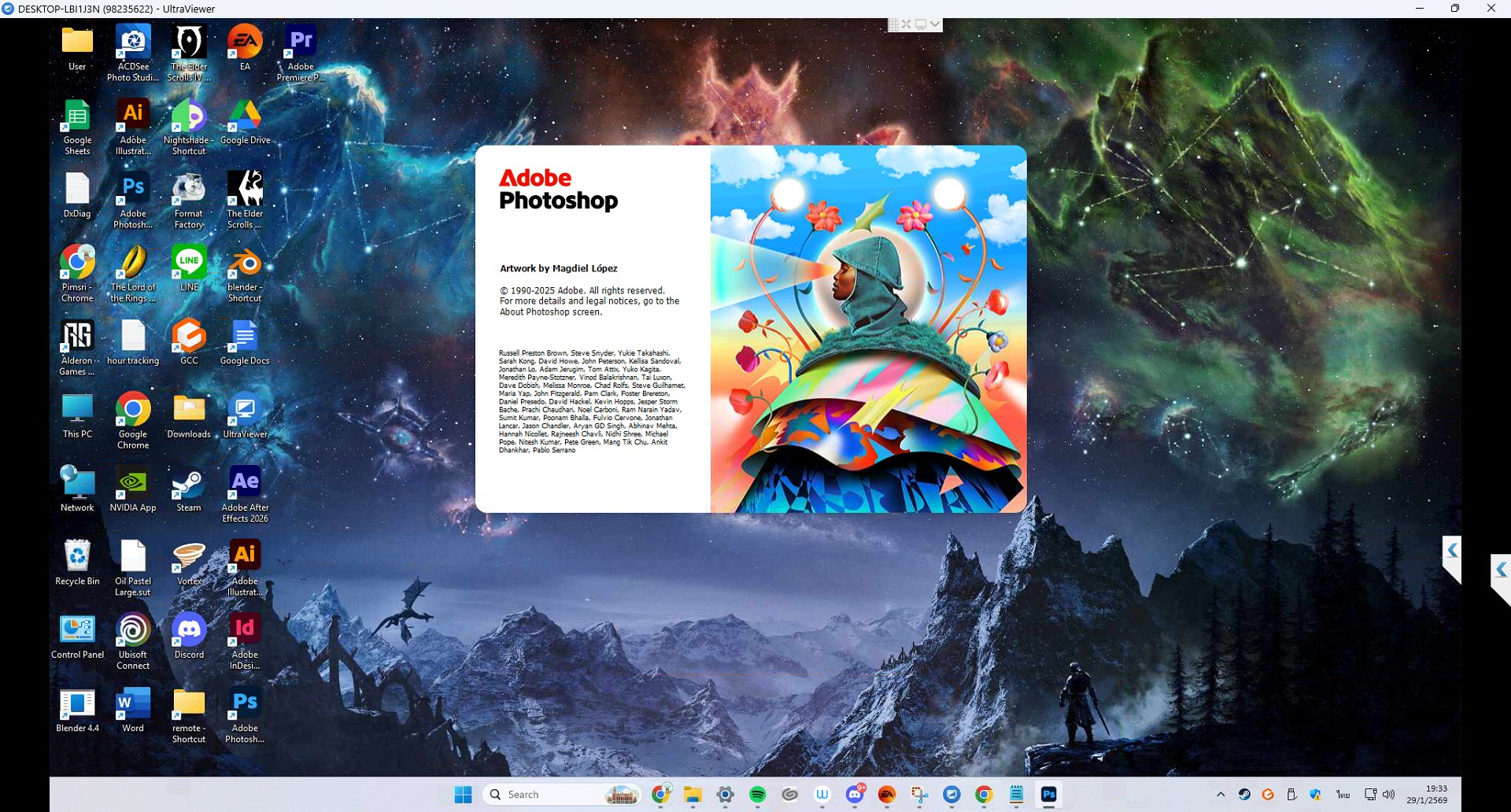Select the Google Chrome desktop shortcut

pos(133,421)
